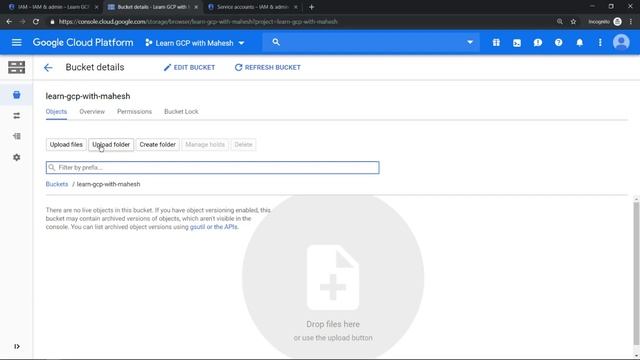
Task: Switch to the Overview tab
Action: pyautogui.click(x=92, y=111)
